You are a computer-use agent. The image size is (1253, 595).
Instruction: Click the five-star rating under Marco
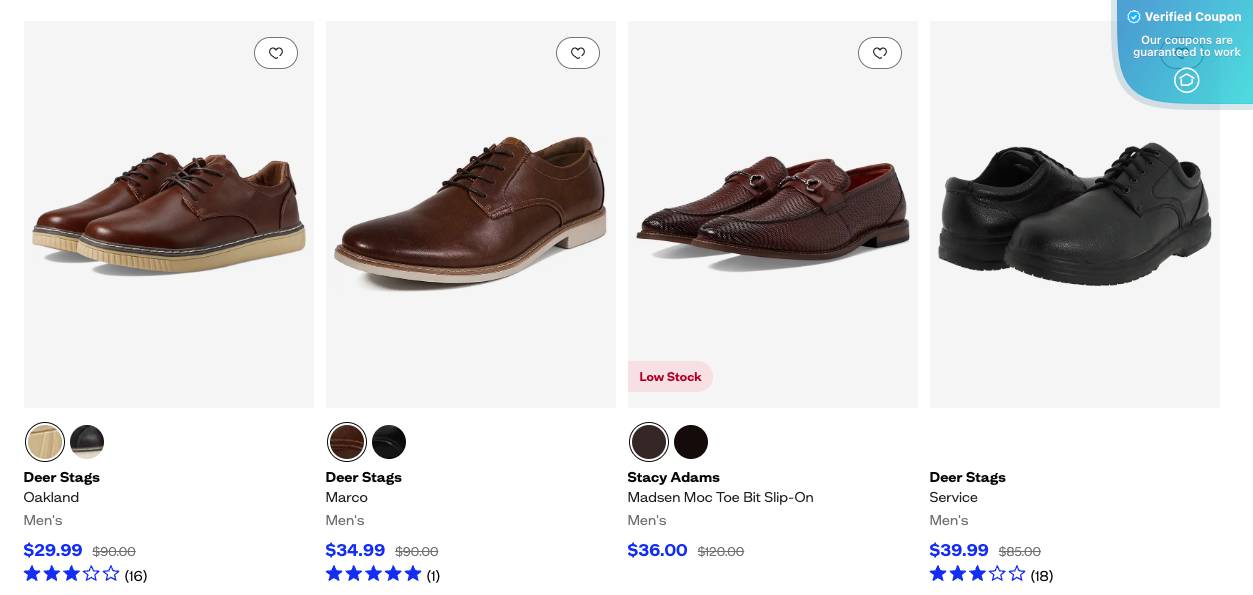click(x=373, y=573)
